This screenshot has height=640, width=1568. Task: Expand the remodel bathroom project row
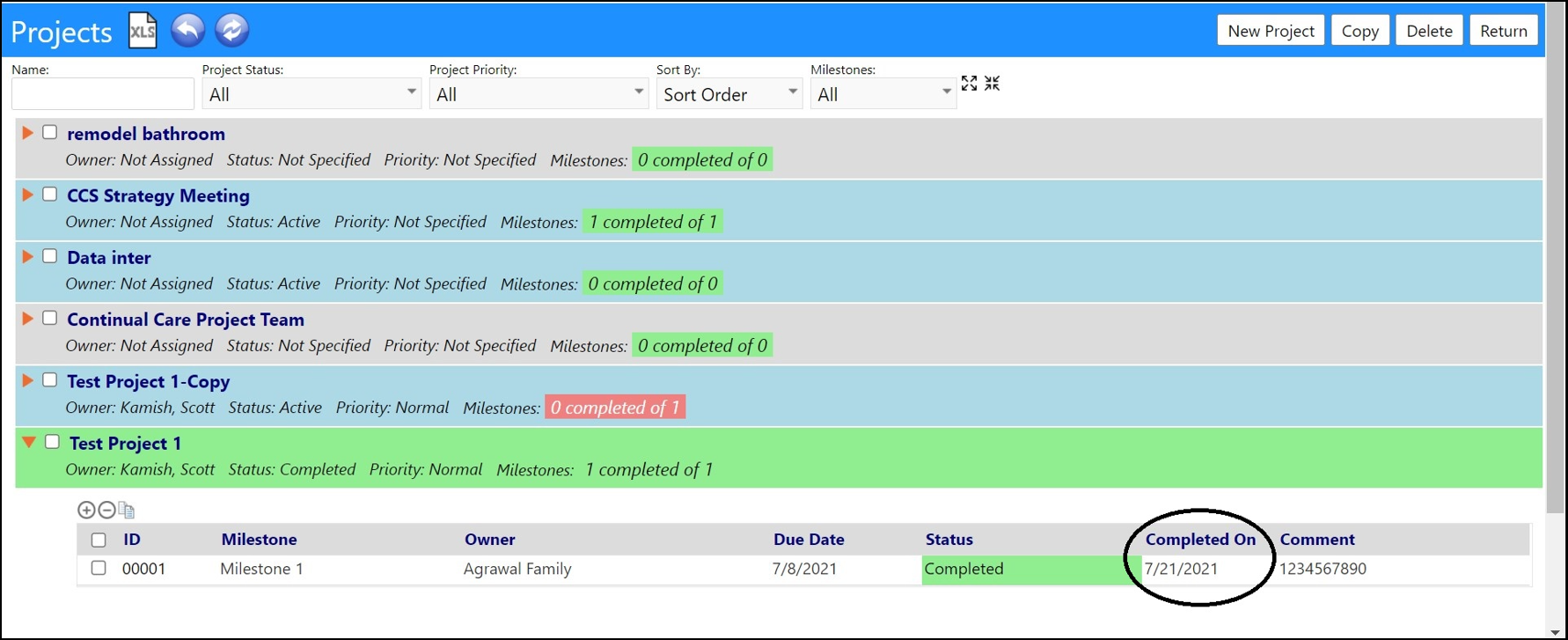[28, 133]
